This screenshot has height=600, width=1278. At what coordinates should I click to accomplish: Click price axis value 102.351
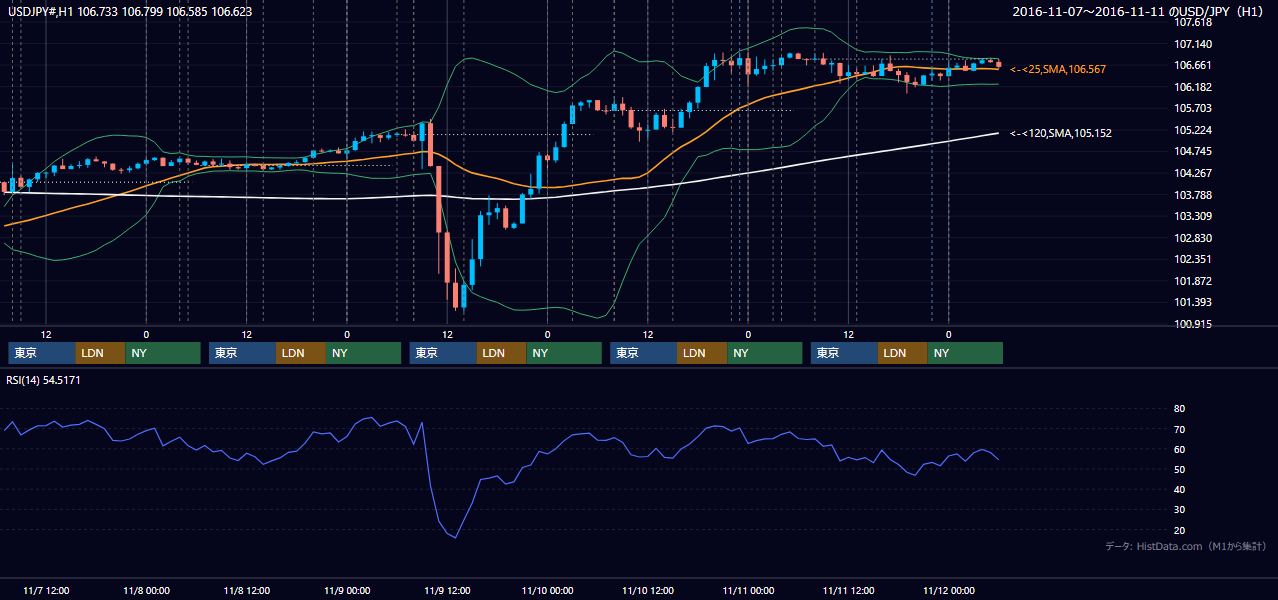point(1194,259)
